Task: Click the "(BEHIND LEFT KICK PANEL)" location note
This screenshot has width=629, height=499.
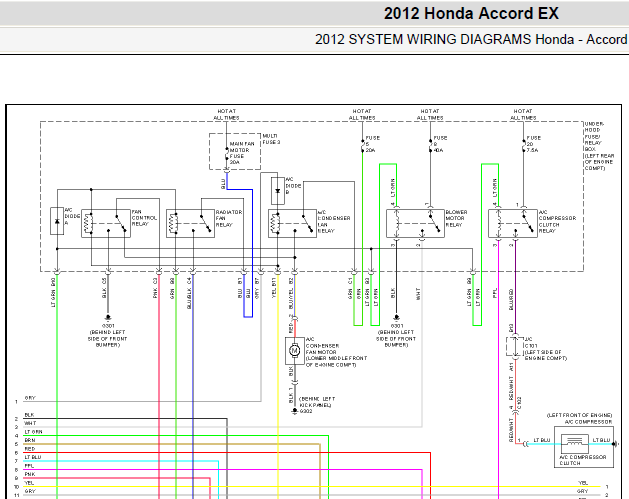Action: (x=317, y=402)
